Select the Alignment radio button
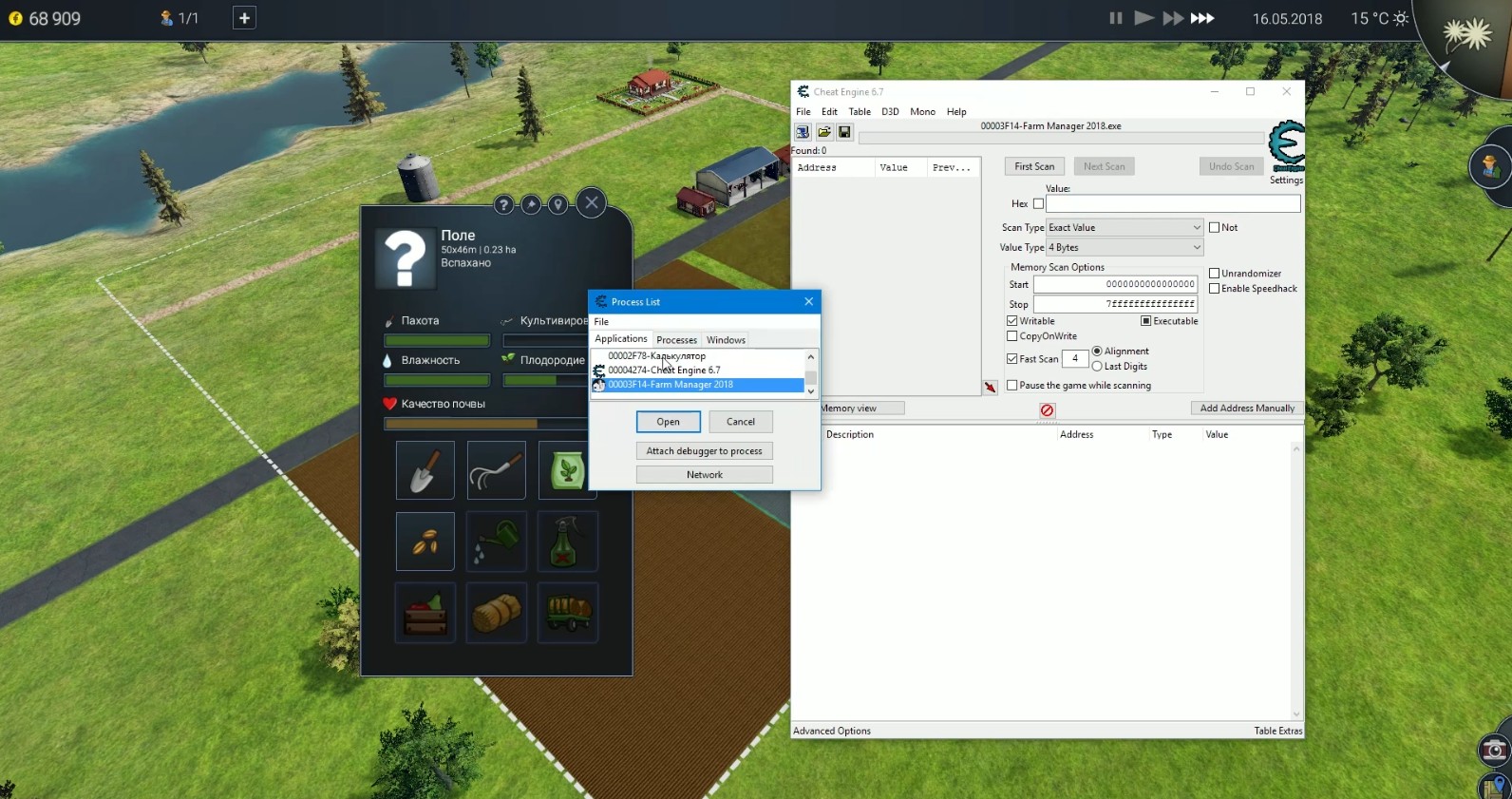The height and width of the screenshot is (799, 1512). tap(1097, 352)
